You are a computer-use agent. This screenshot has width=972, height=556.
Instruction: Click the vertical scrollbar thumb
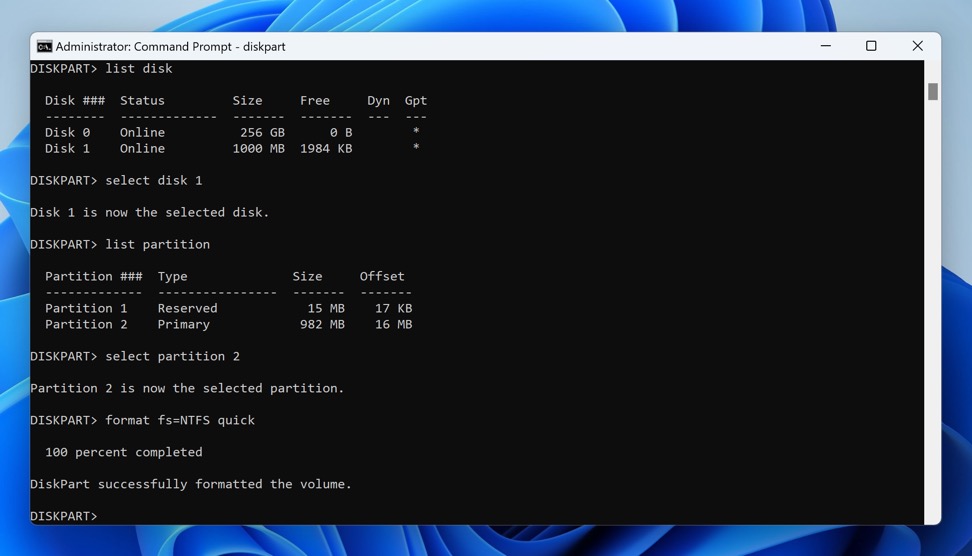point(933,91)
